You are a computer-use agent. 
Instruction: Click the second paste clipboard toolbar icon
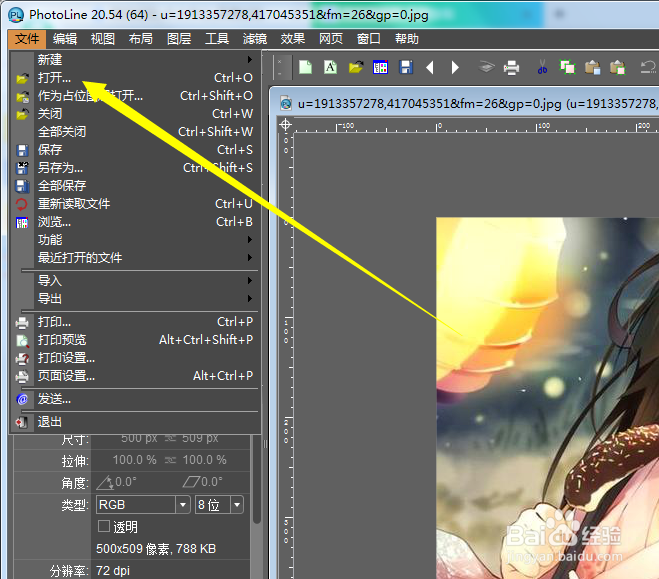pos(617,67)
